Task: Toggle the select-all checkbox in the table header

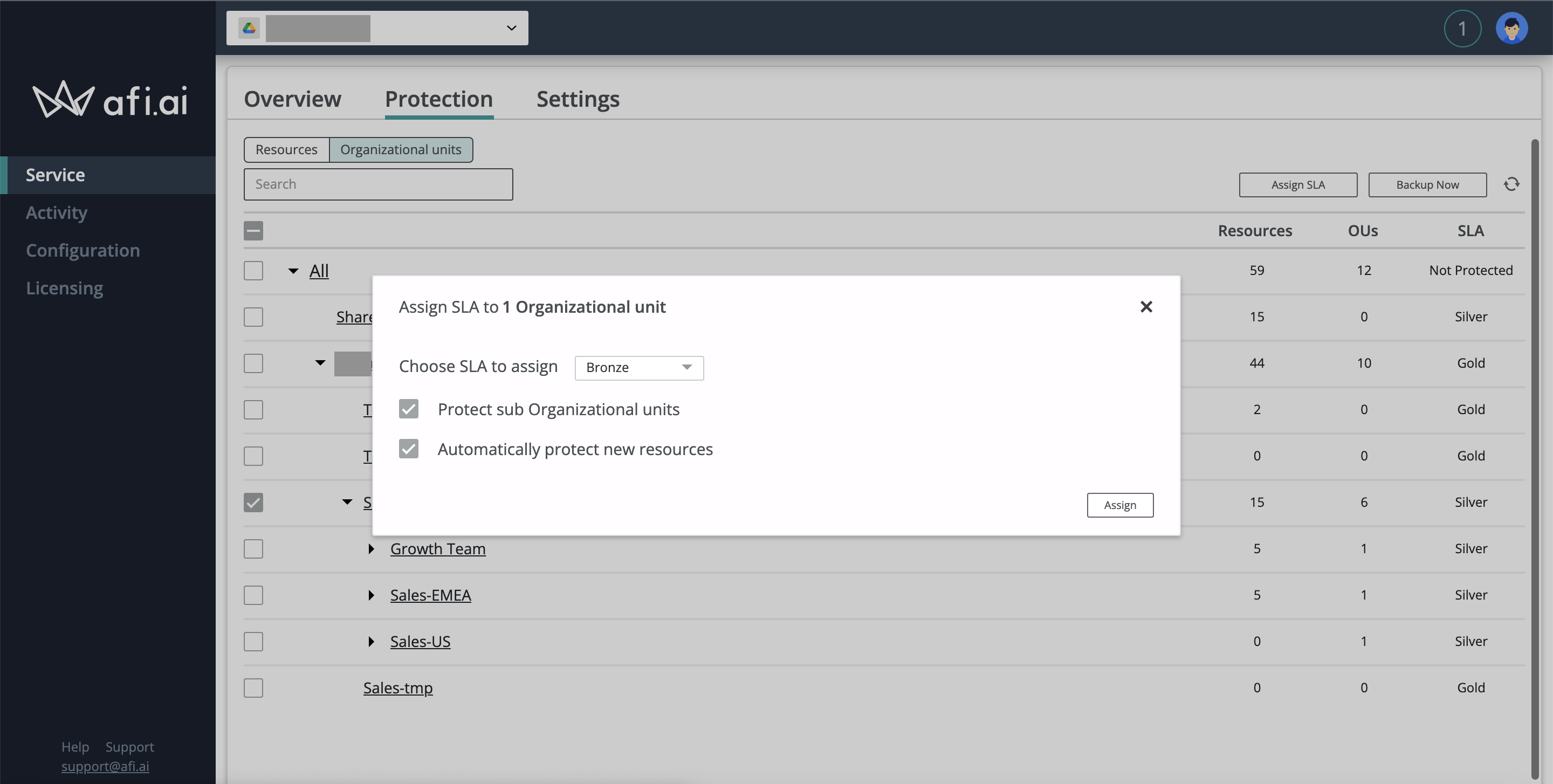Action: point(253,231)
